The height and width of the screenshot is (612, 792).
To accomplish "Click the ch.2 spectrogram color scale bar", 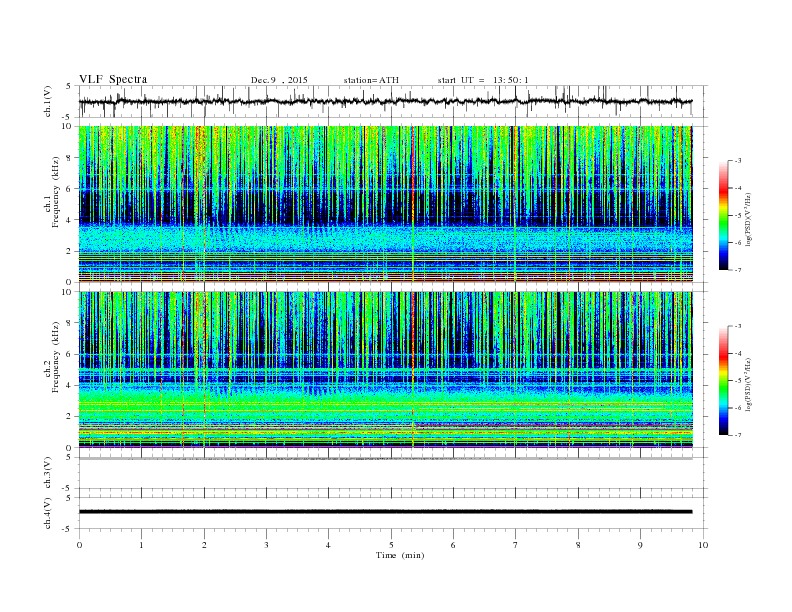I will tap(723, 381).
